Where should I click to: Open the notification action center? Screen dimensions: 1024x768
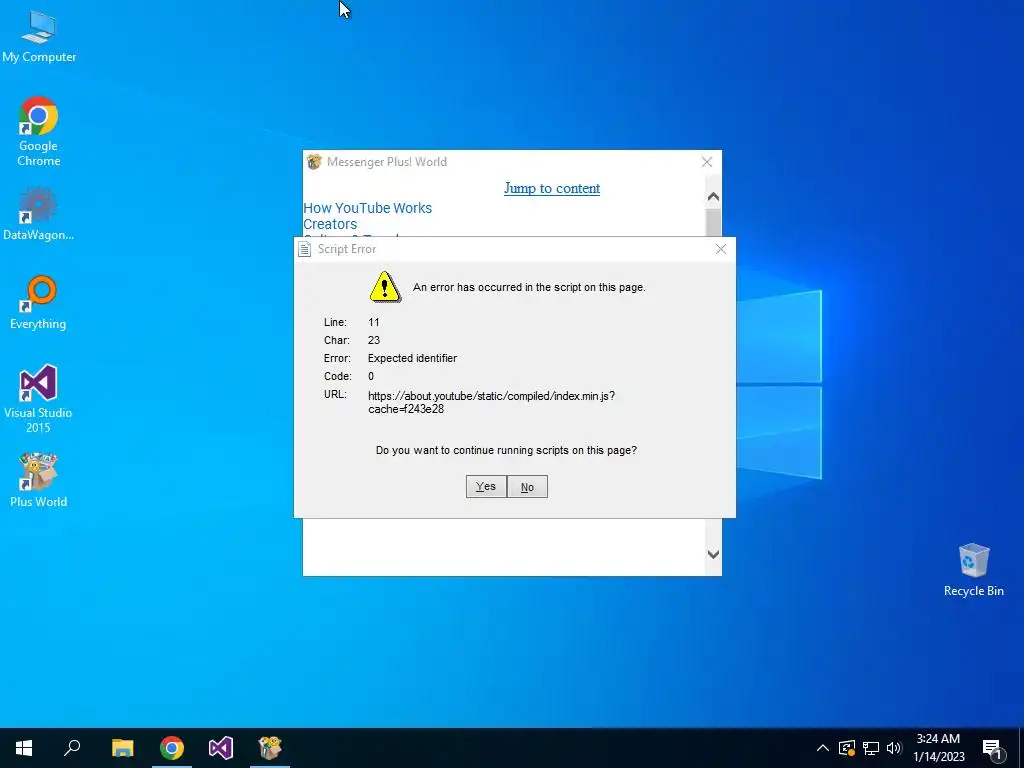(x=992, y=749)
